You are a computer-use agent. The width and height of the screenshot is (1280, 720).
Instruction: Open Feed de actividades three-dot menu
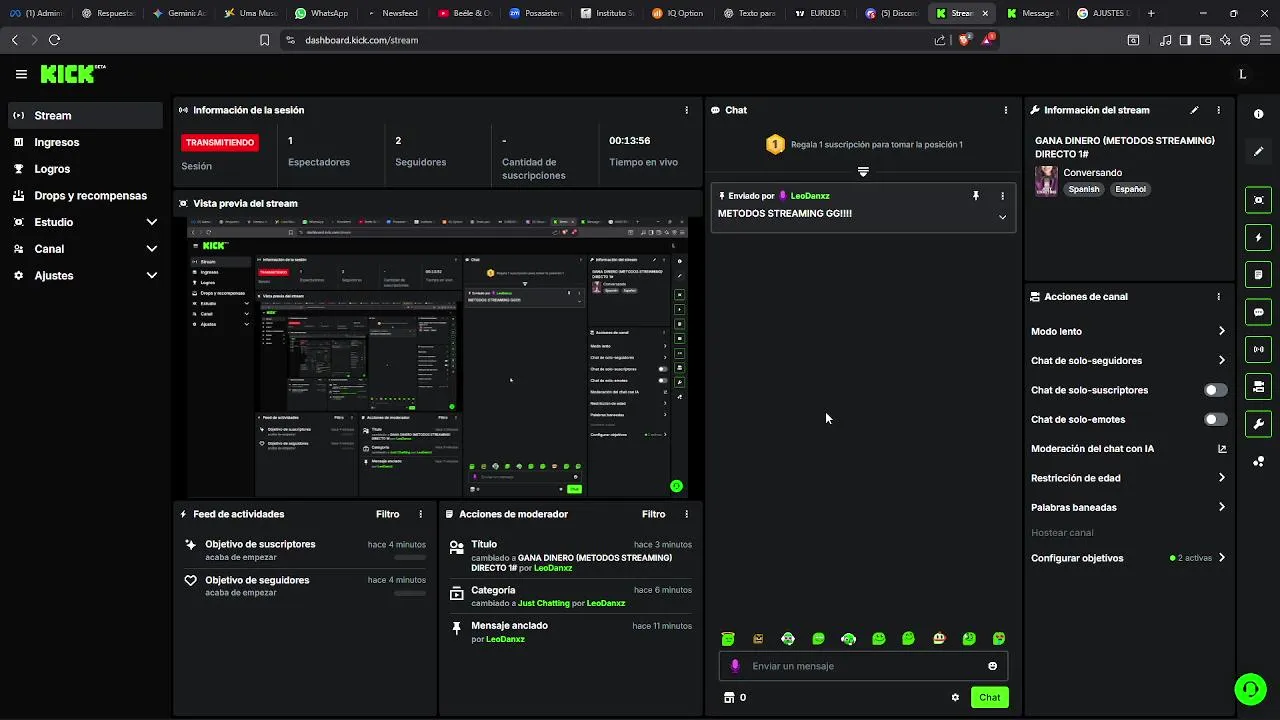[x=420, y=514]
